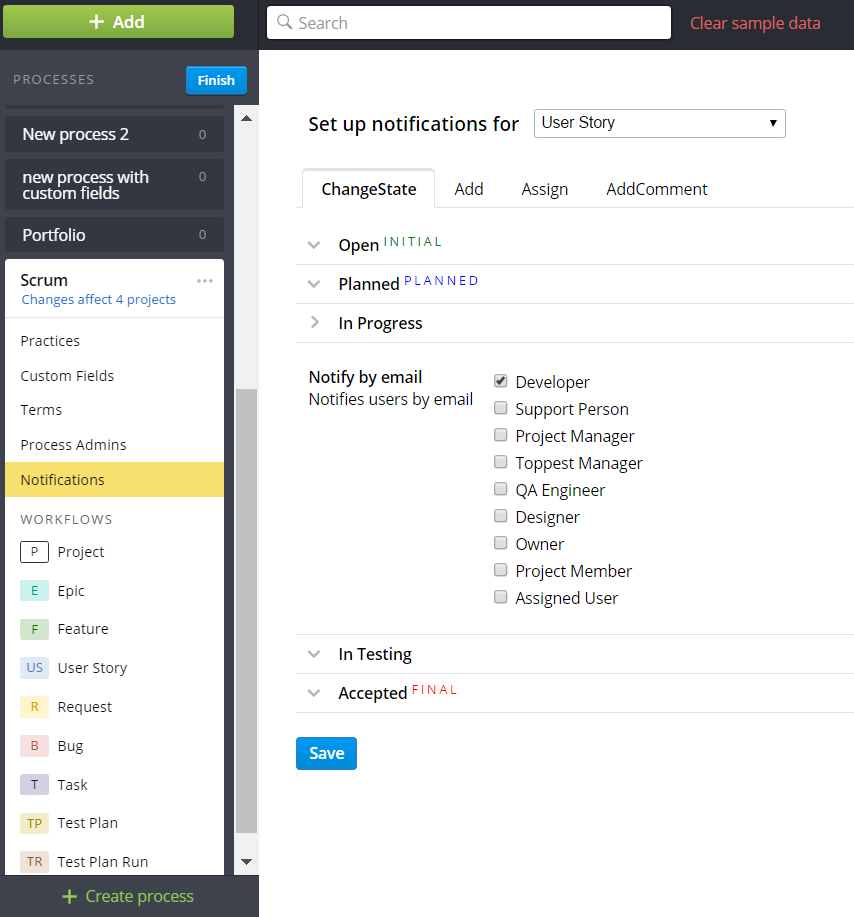This screenshot has height=917, width=854.
Task: Uncheck the Developer notification checkbox
Action: 501,381
